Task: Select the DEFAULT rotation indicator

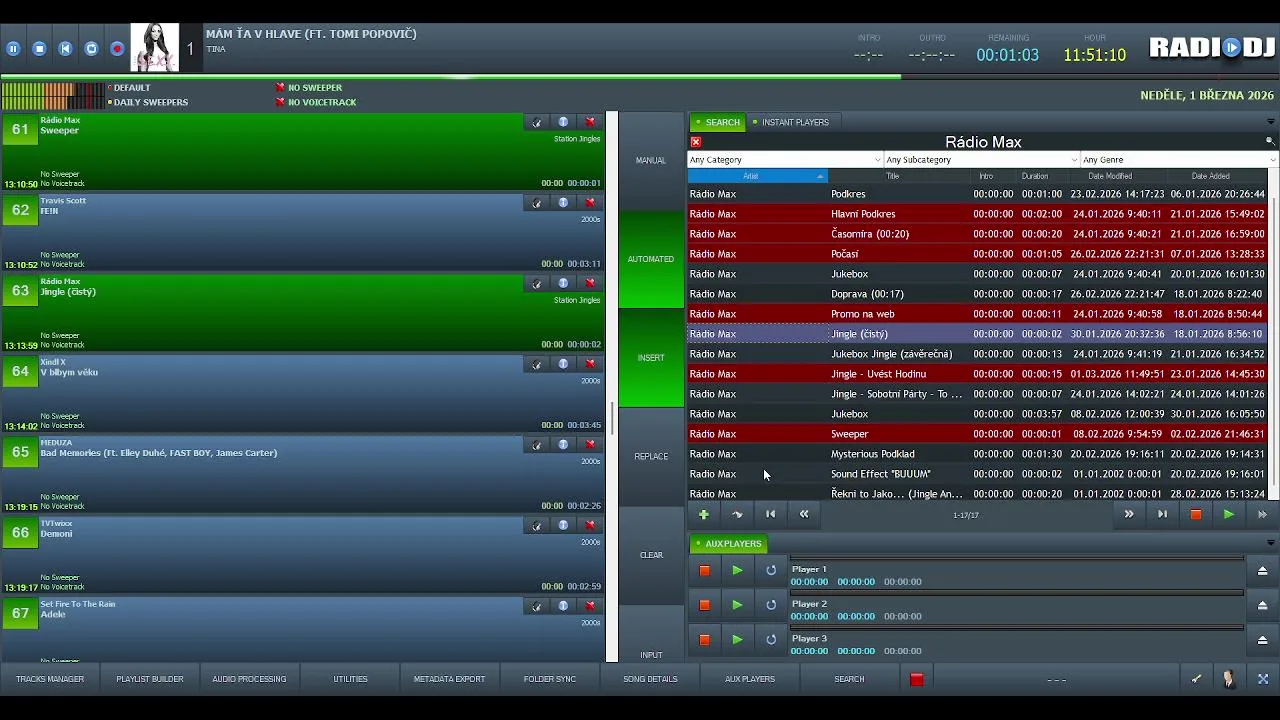Action: pyautogui.click(x=129, y=88)
